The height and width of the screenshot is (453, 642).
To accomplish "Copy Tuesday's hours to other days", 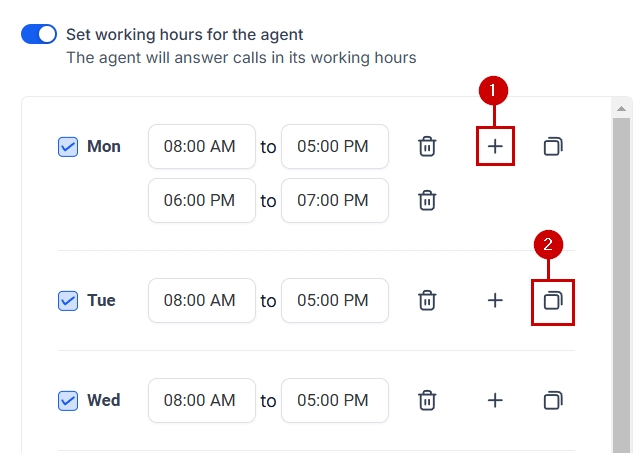I will coord(553,300).
